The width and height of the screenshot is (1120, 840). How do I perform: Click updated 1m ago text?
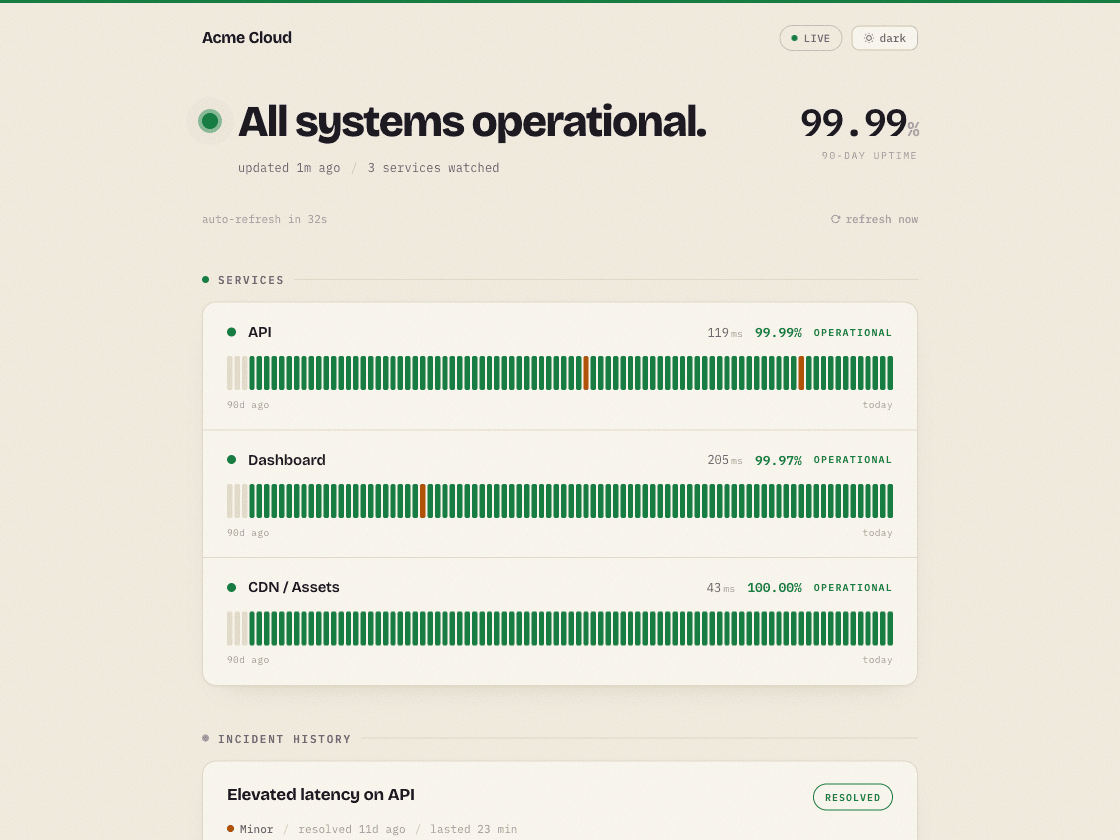coord(289,168)
